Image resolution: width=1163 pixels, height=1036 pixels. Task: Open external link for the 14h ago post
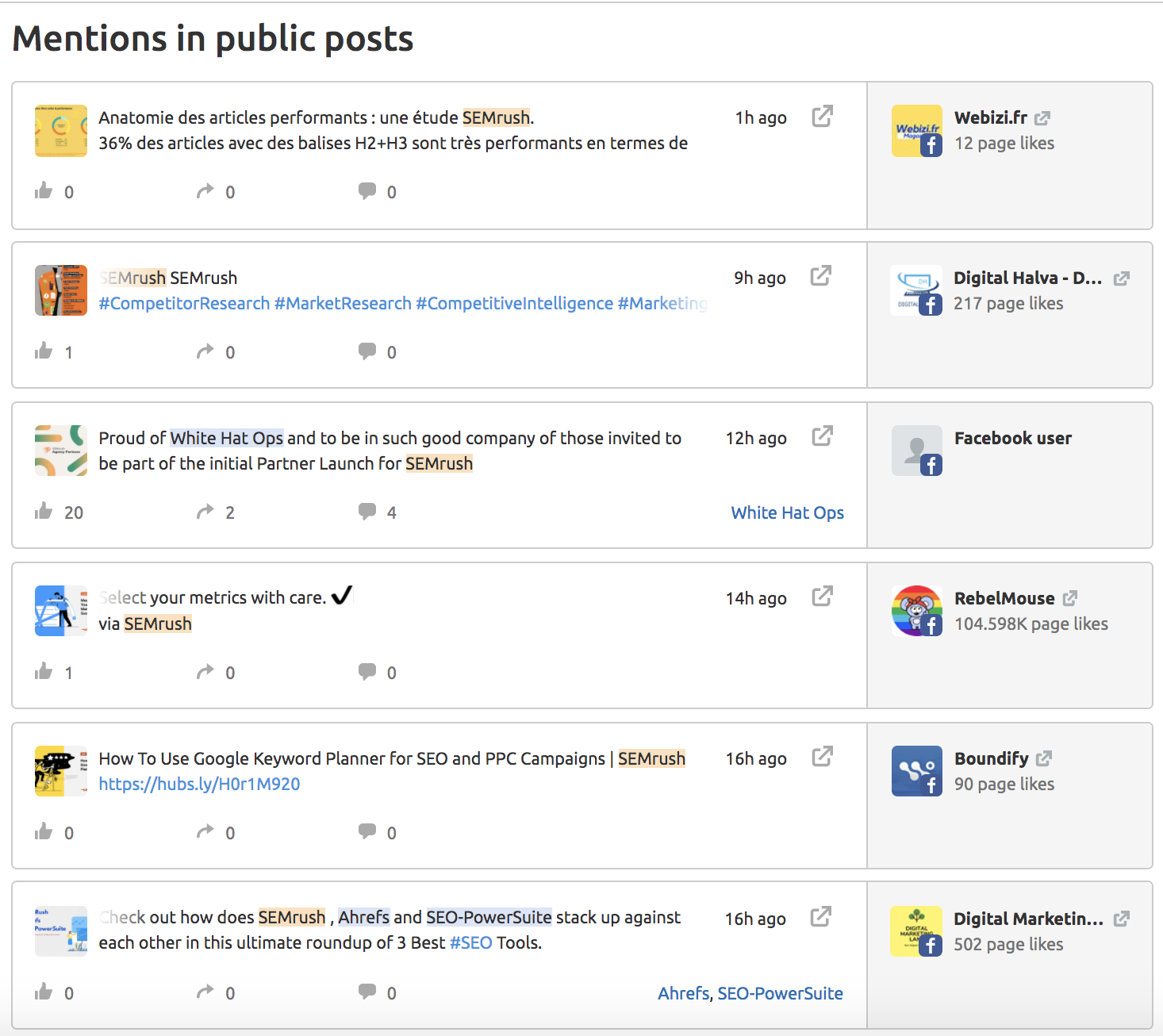pyautogui.click(x=823, y=597)
